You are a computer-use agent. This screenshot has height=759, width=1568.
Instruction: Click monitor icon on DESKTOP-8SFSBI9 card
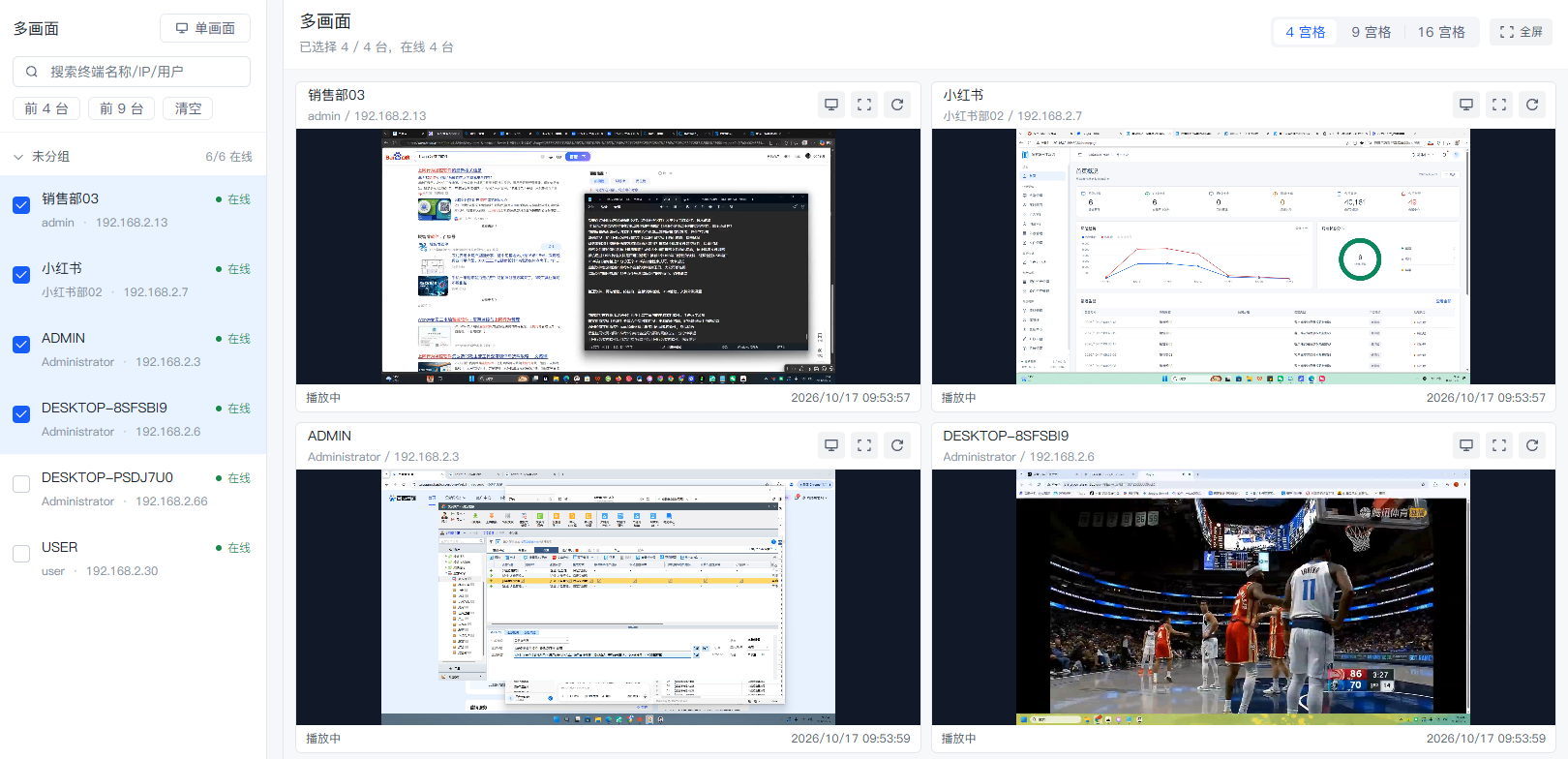(x=1466, y=445)
